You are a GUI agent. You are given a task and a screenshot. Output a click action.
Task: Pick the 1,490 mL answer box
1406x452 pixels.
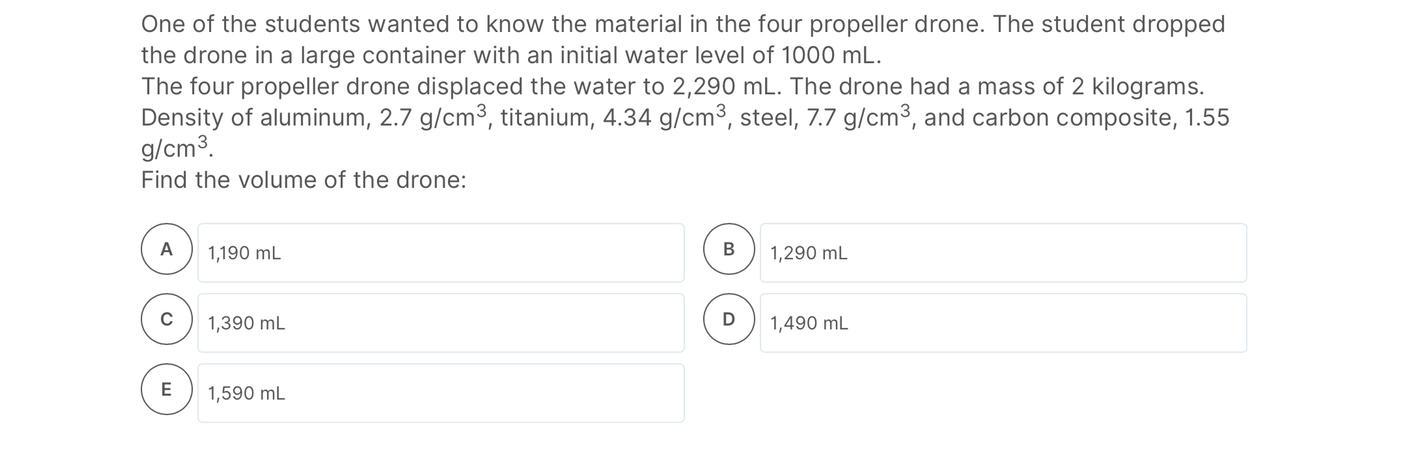pyautogui.click(x=1003, y=323)
